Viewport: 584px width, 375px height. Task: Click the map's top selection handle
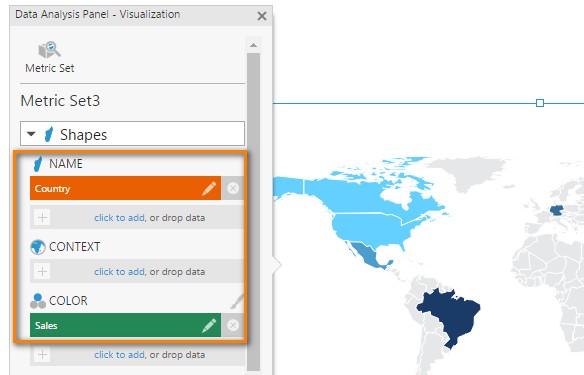pos(540,103)
